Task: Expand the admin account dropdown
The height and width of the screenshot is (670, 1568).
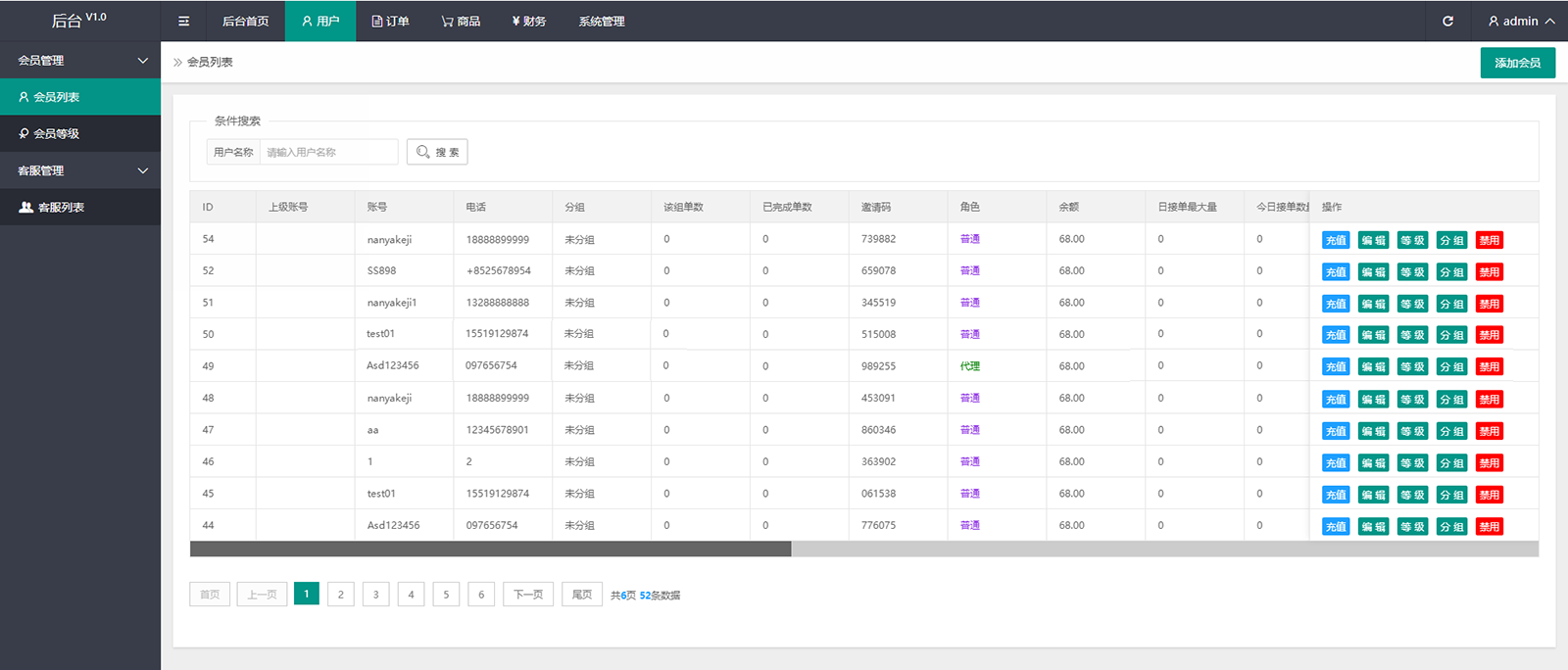Action: pos(1521,21)
